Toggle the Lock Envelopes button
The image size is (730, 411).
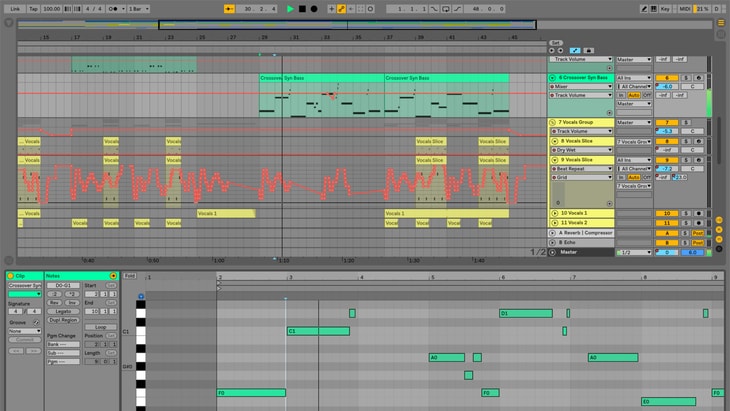pos(588,50)
